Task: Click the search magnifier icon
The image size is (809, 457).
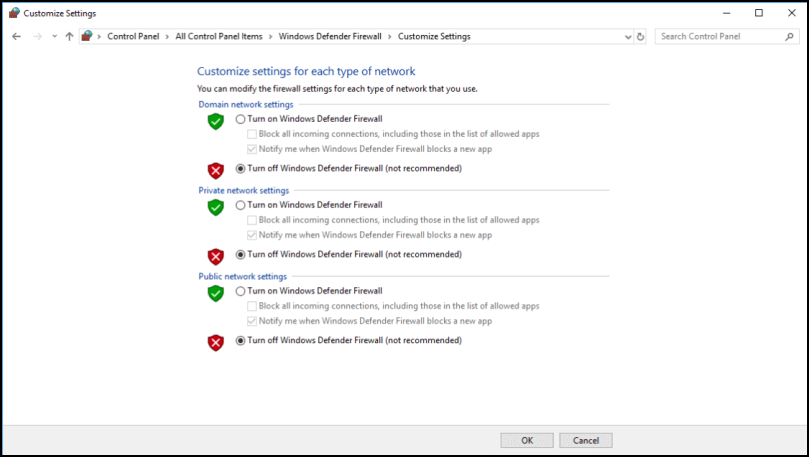Action: pyautogui.click(x=789, y=37)
